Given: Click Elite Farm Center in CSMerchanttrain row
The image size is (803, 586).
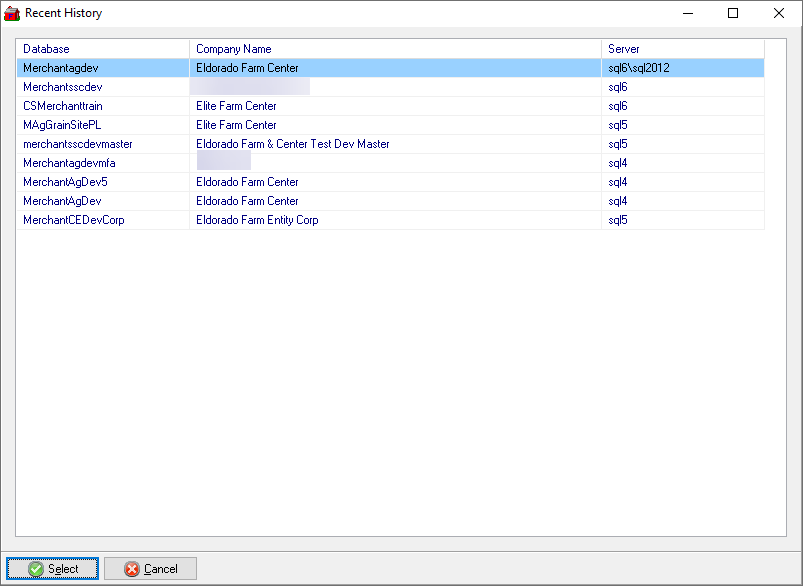Looking at the screenshot, I should pos(236,106).
